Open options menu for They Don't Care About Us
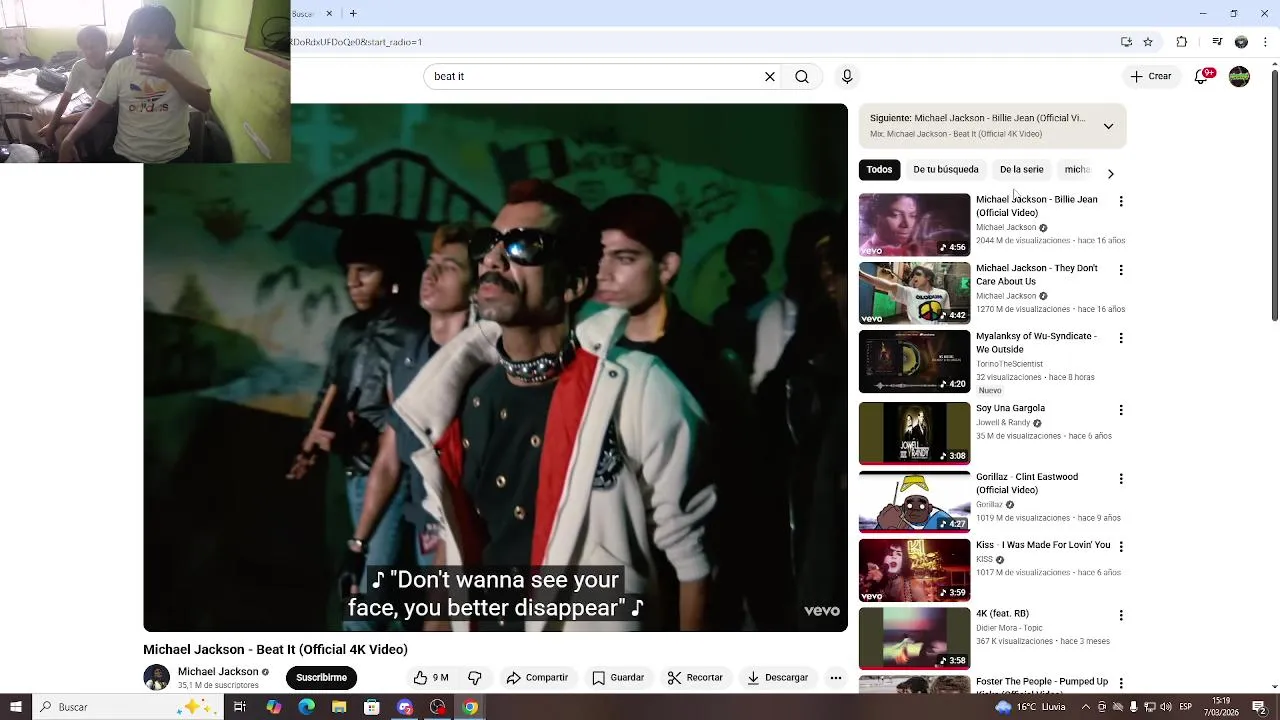Image resolution: width=1280 pixels, height=720 pixels. 1121,270
